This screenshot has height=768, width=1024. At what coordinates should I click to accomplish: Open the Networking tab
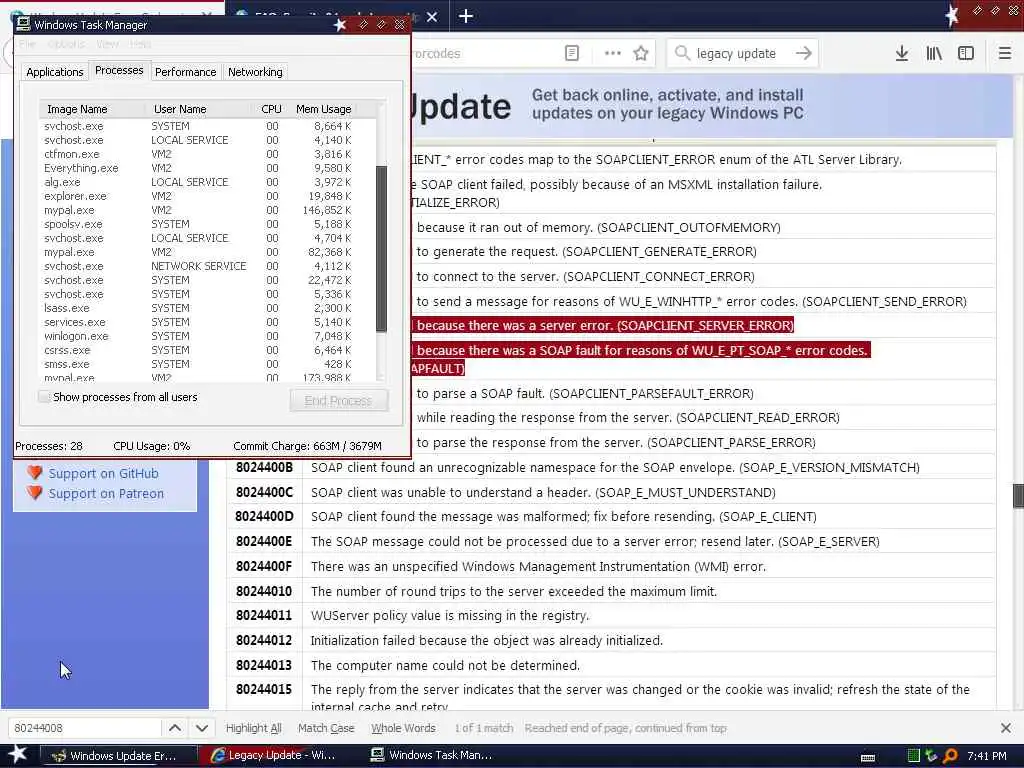tap(255, 72)
